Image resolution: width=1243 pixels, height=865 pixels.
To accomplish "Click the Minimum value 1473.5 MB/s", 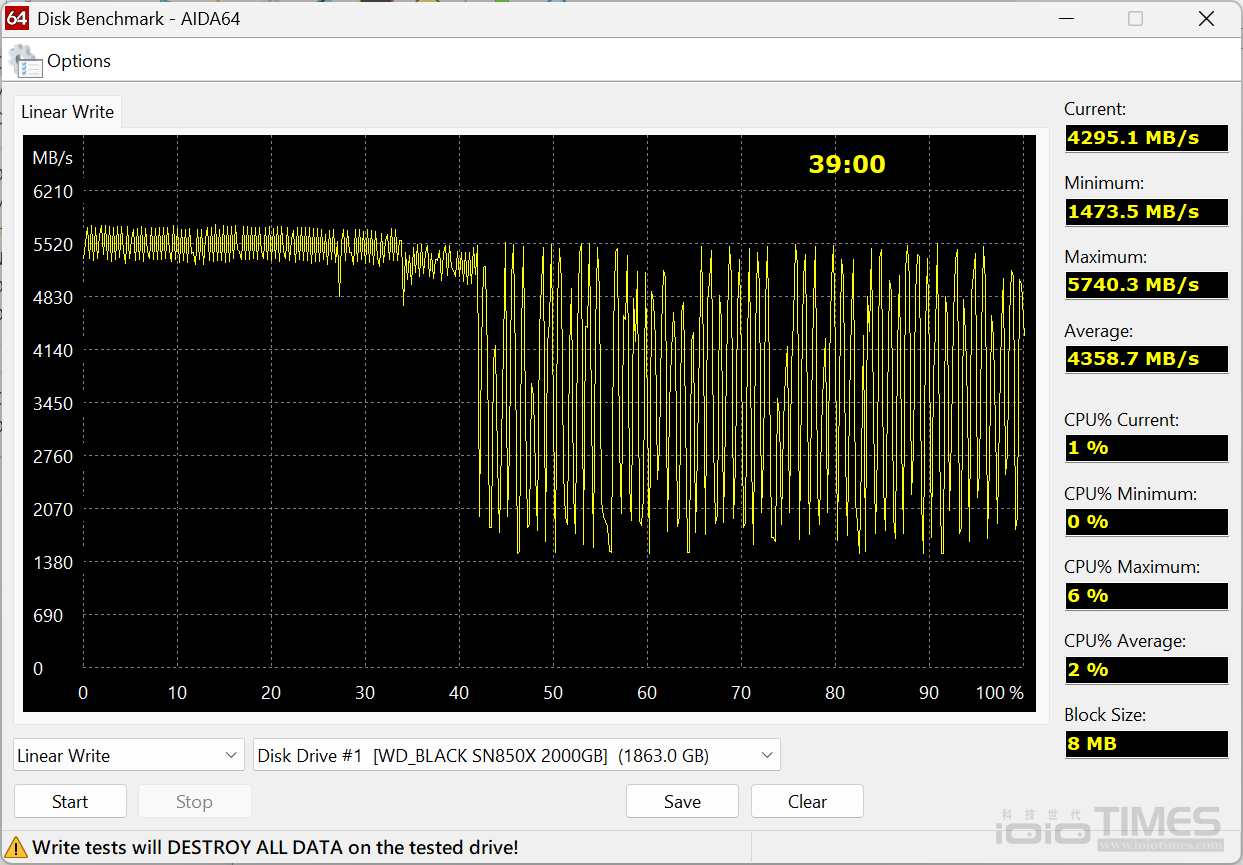I will 1146,211.
